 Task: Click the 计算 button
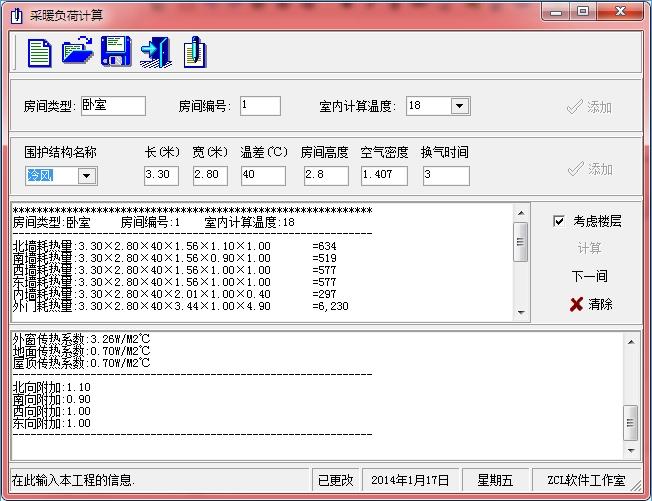point(589,248)
